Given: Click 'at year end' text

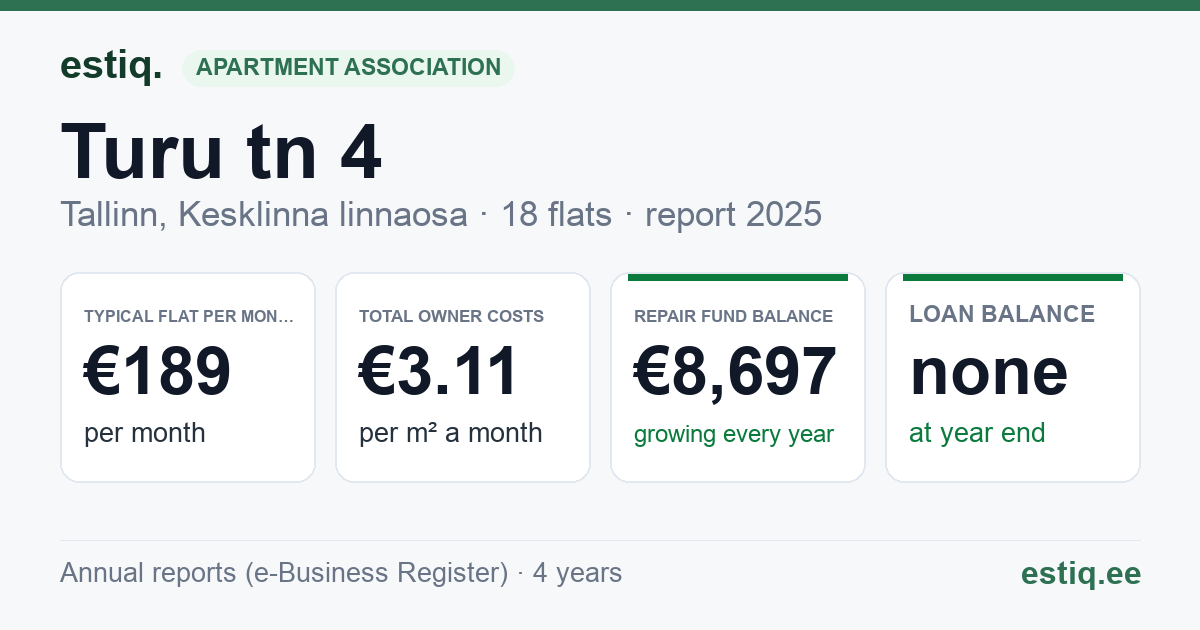Looking at the screenshot, I should [977, 433].
